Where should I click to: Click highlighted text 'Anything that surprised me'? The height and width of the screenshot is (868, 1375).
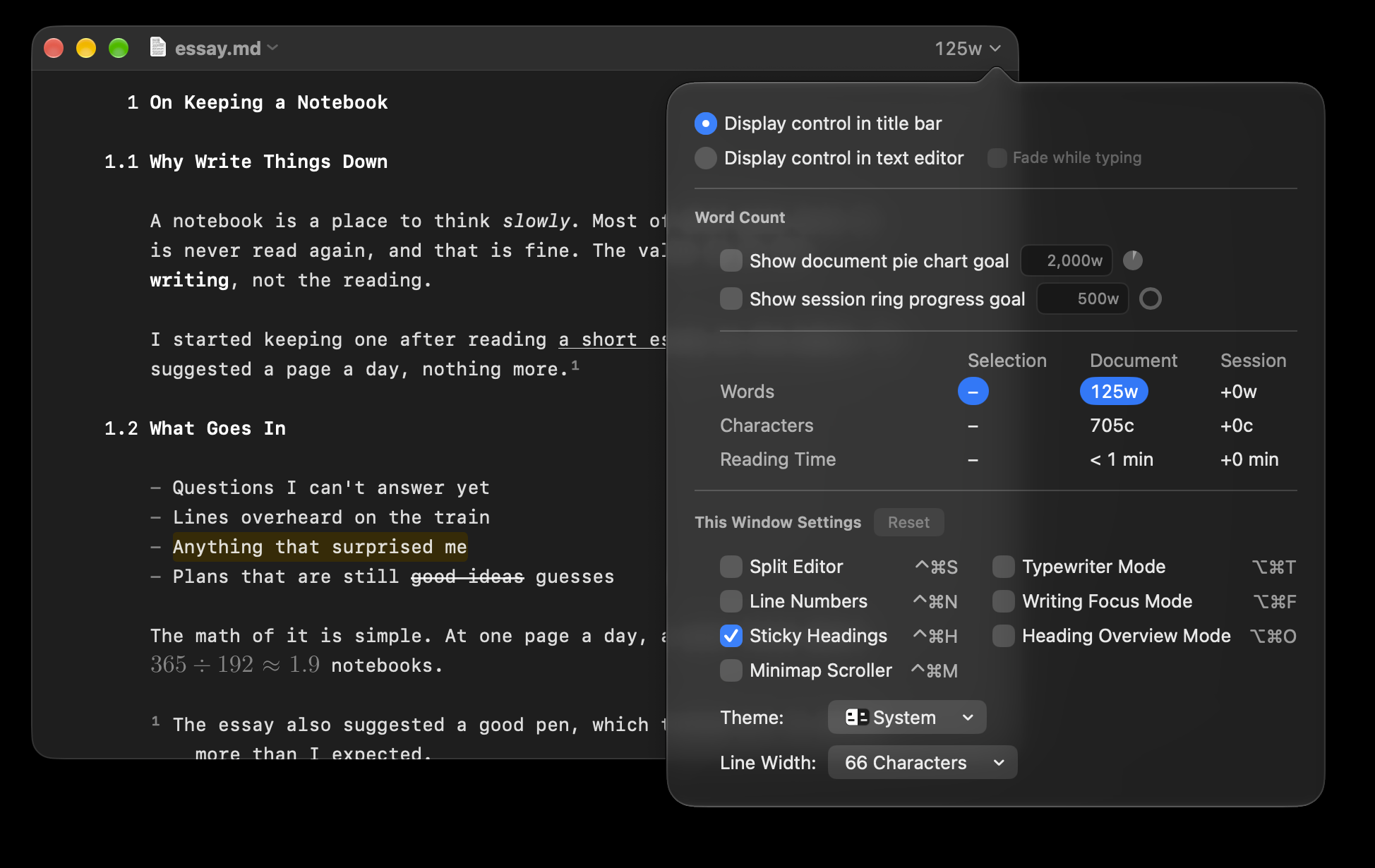(320, 547)
